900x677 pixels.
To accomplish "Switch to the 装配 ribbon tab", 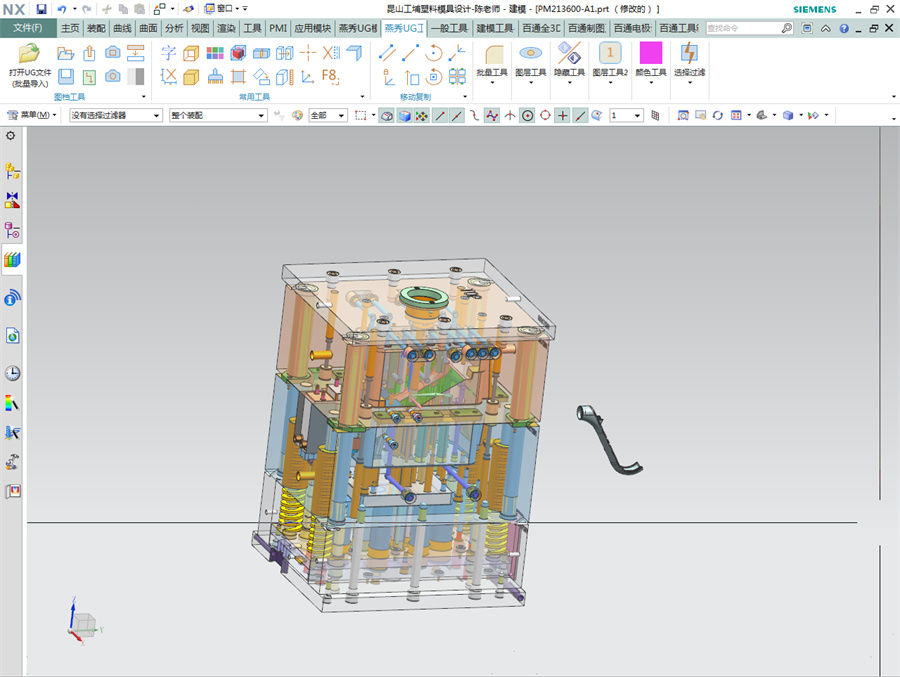I will coord(96,28).
